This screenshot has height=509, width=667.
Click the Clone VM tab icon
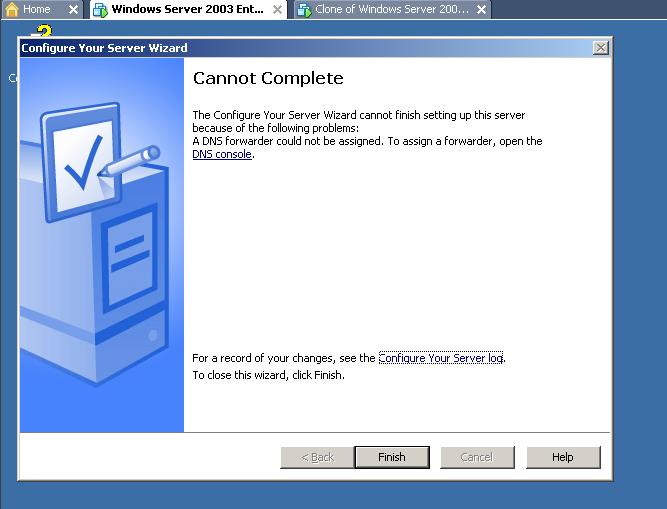click(304, 10)
